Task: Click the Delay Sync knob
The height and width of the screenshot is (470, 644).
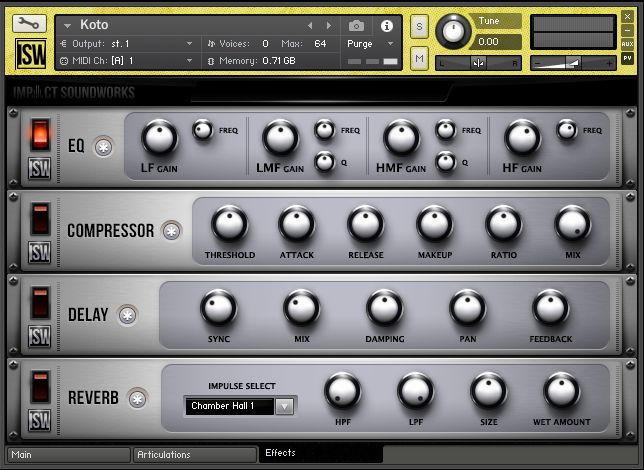Action: coord(218,308)
